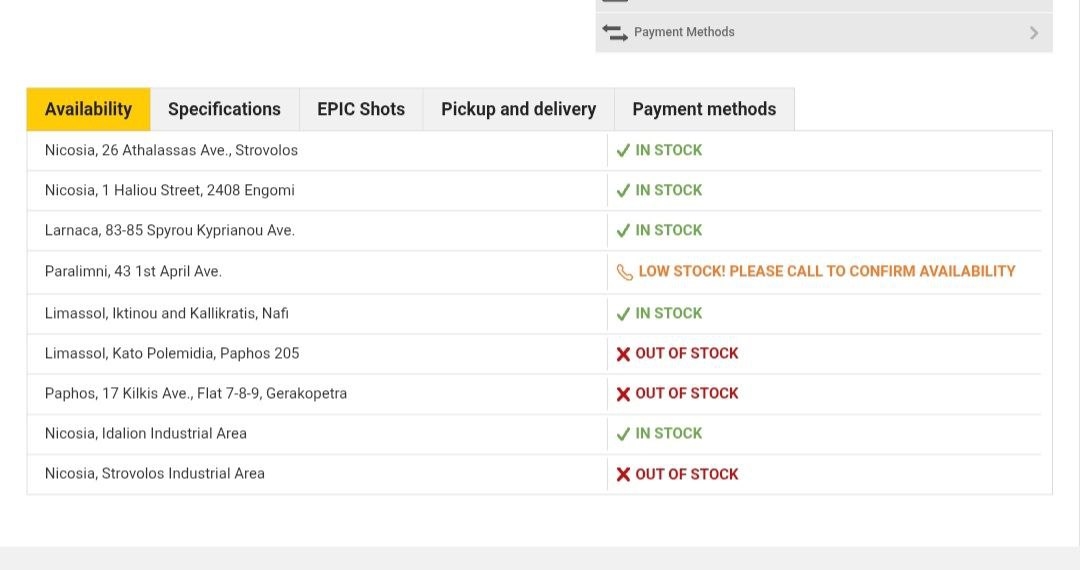1080x570 pixels.
Task: Select the Paphos, 17 Kilkis Ave. address
Action: (195, 393)
